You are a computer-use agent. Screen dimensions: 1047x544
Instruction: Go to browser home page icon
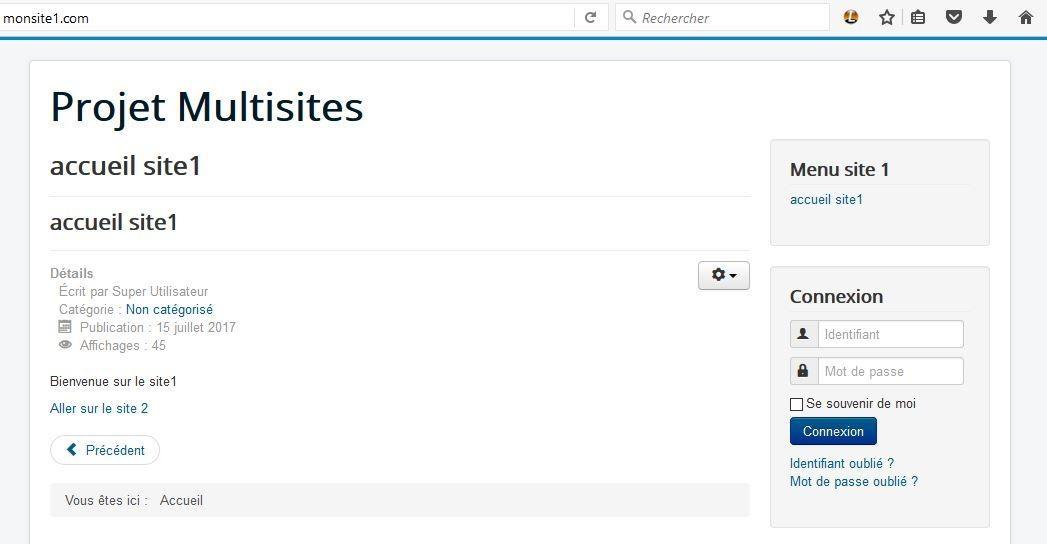pos(1026,17)
